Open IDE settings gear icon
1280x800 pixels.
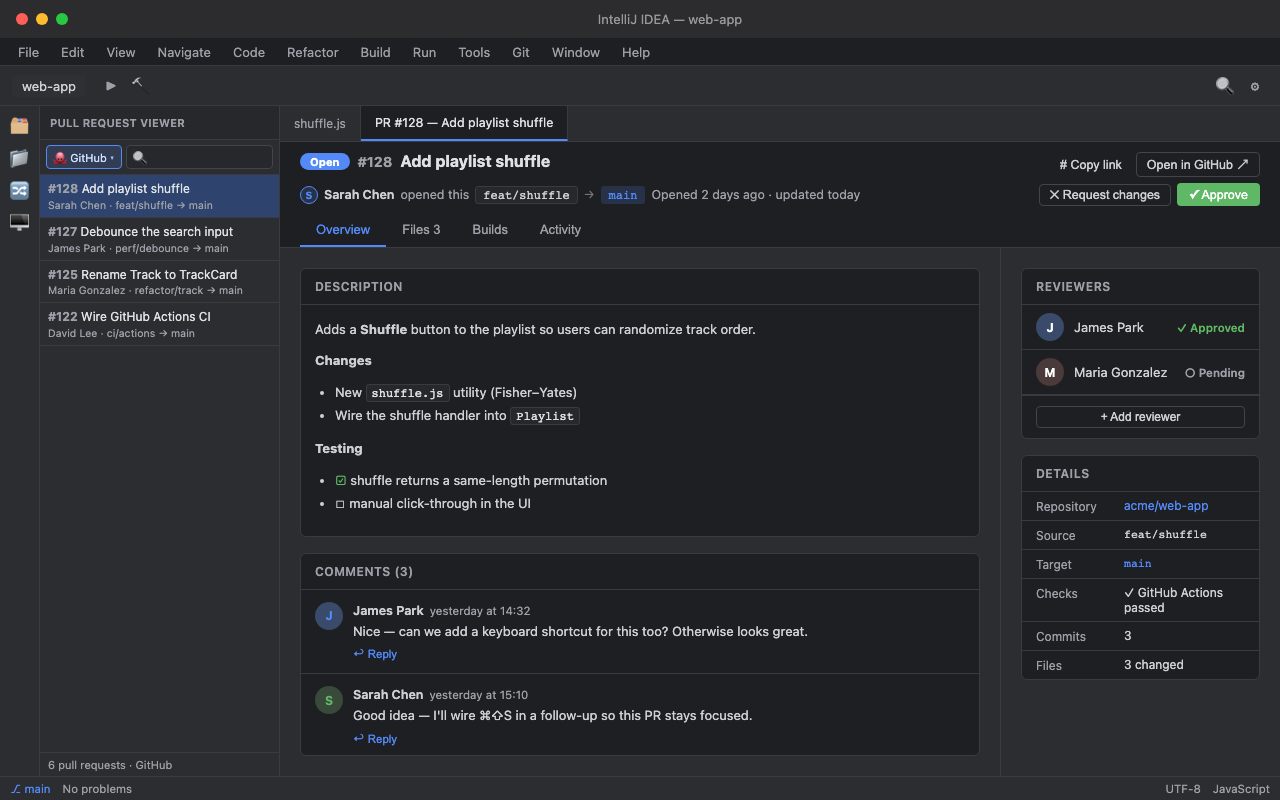point(1255,87)
